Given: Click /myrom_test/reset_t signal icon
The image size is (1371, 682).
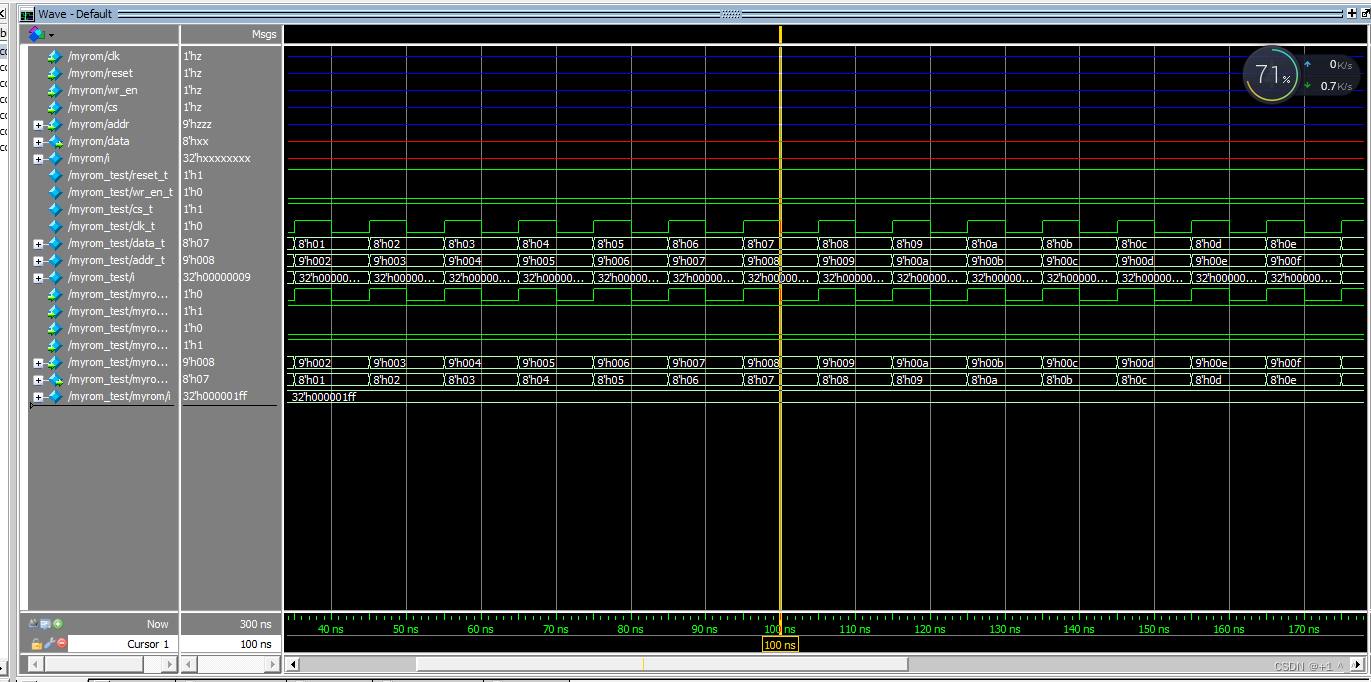Looking at the screenshot, I should pyautogui.click(x=55, y=175).
